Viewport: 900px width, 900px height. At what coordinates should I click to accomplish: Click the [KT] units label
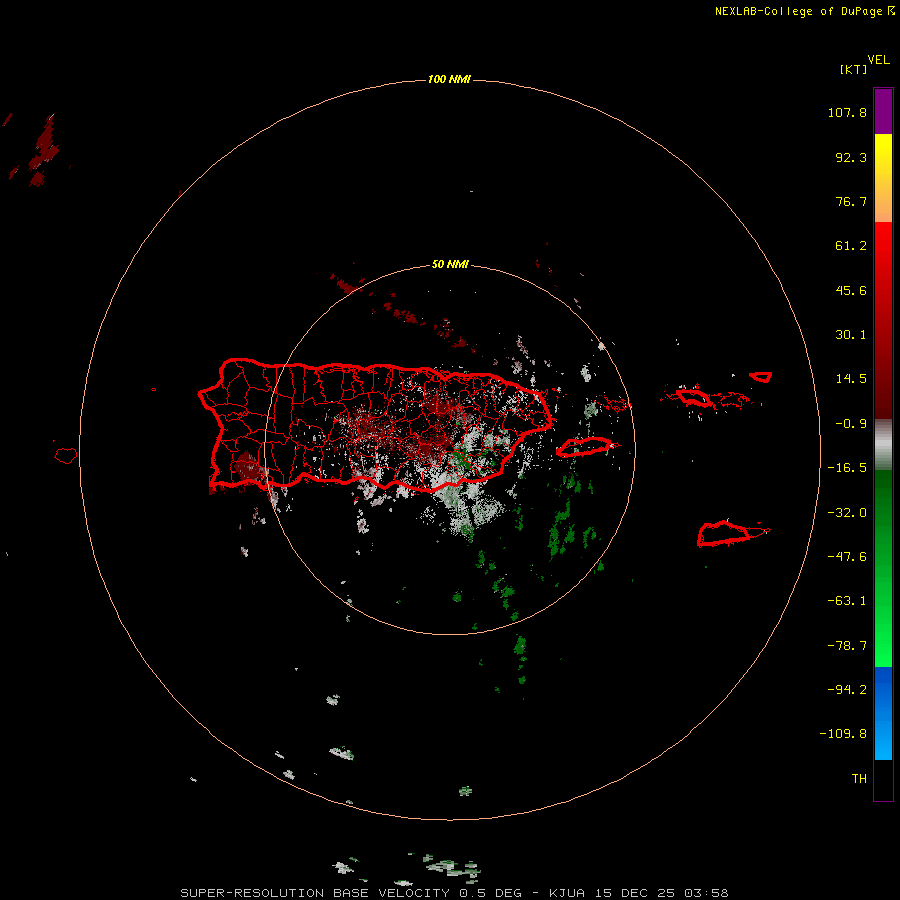click(853, 69)
